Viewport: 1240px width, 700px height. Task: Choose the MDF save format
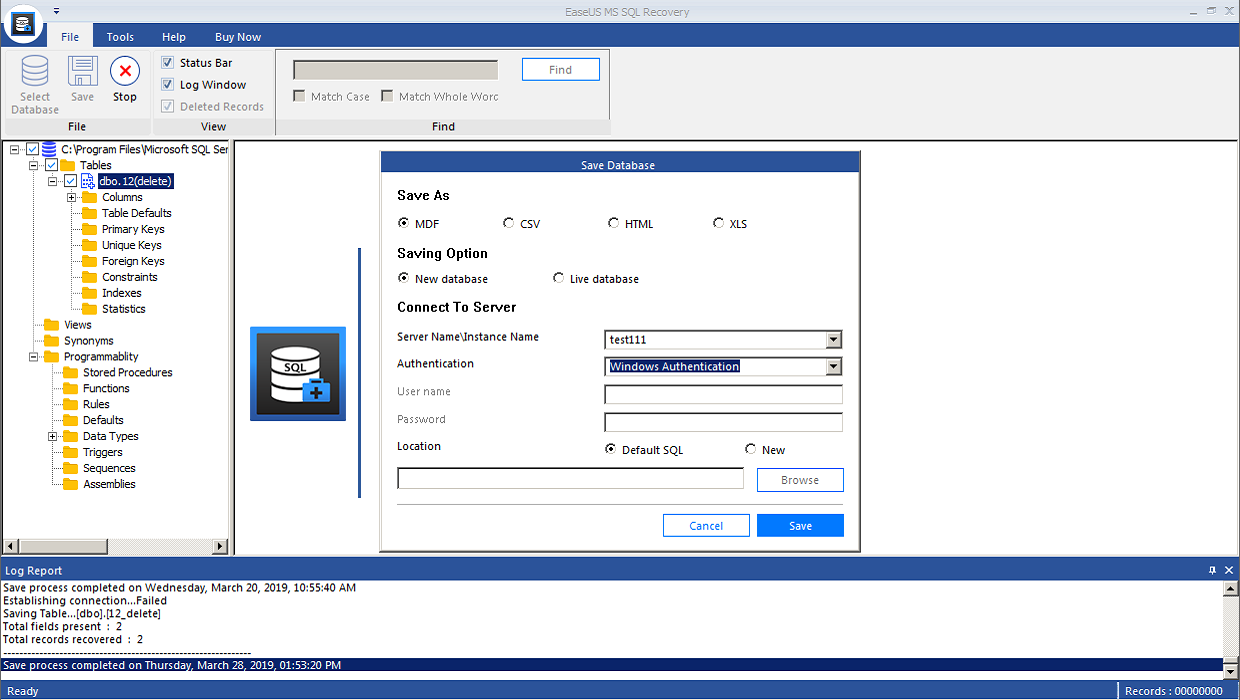(x=403, y=223)
